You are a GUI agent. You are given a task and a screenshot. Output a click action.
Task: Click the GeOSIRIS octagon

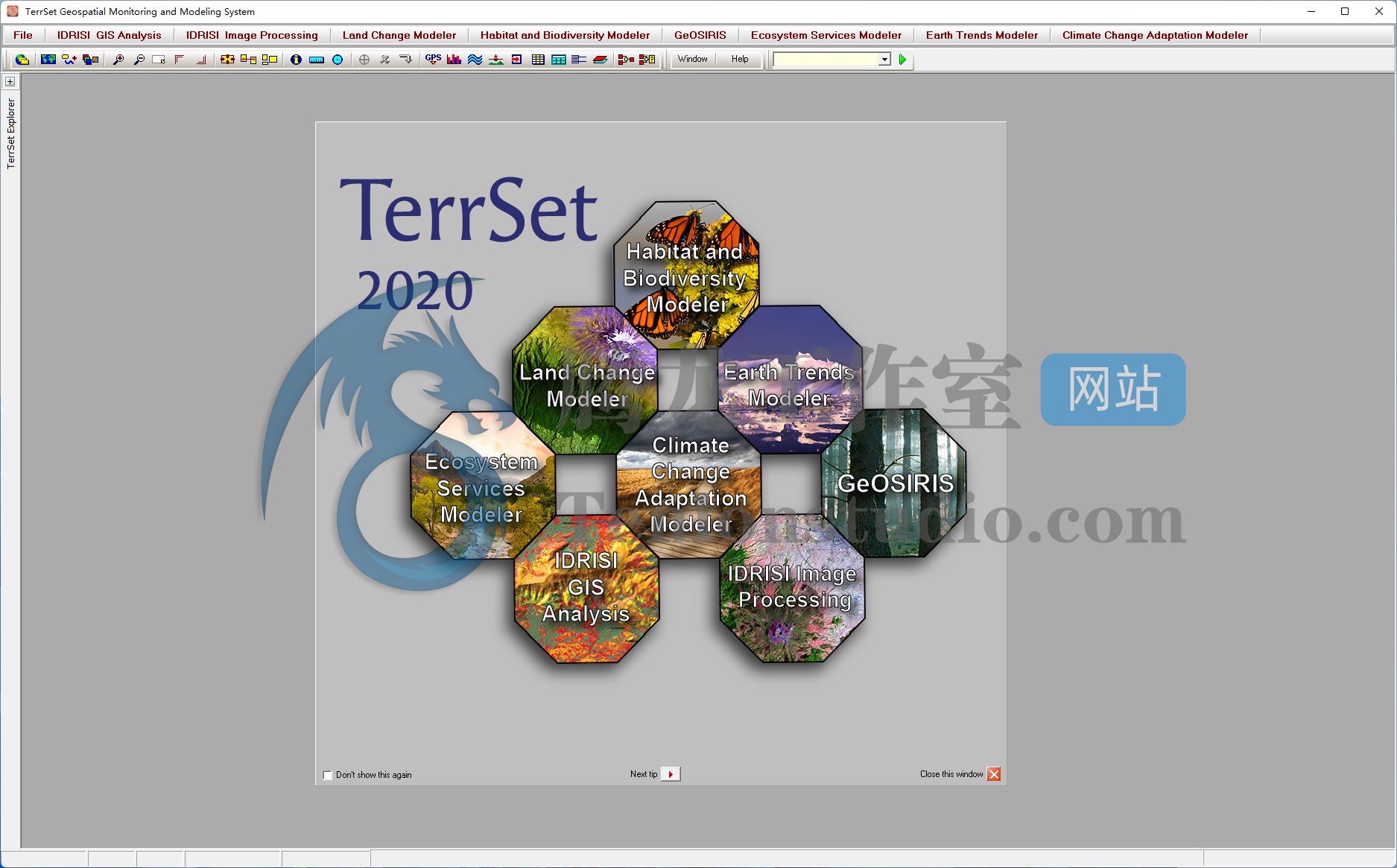tap(893, 483)
